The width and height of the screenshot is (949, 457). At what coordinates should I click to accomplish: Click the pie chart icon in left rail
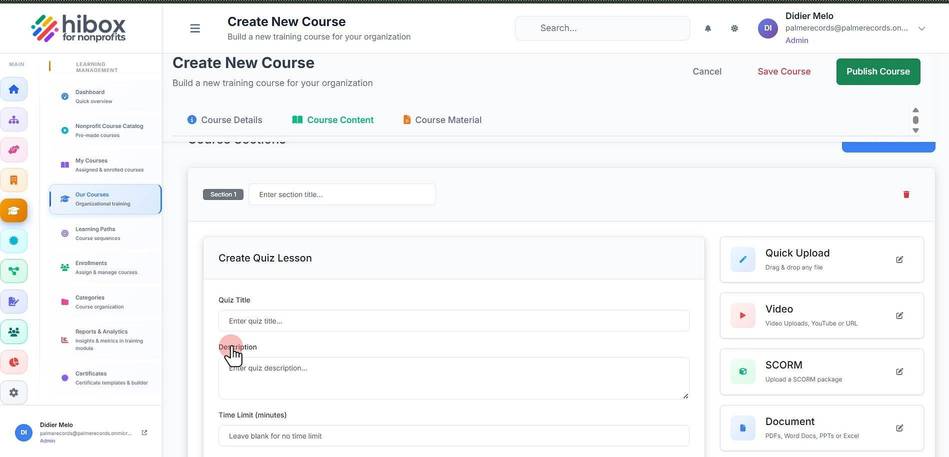14,362
